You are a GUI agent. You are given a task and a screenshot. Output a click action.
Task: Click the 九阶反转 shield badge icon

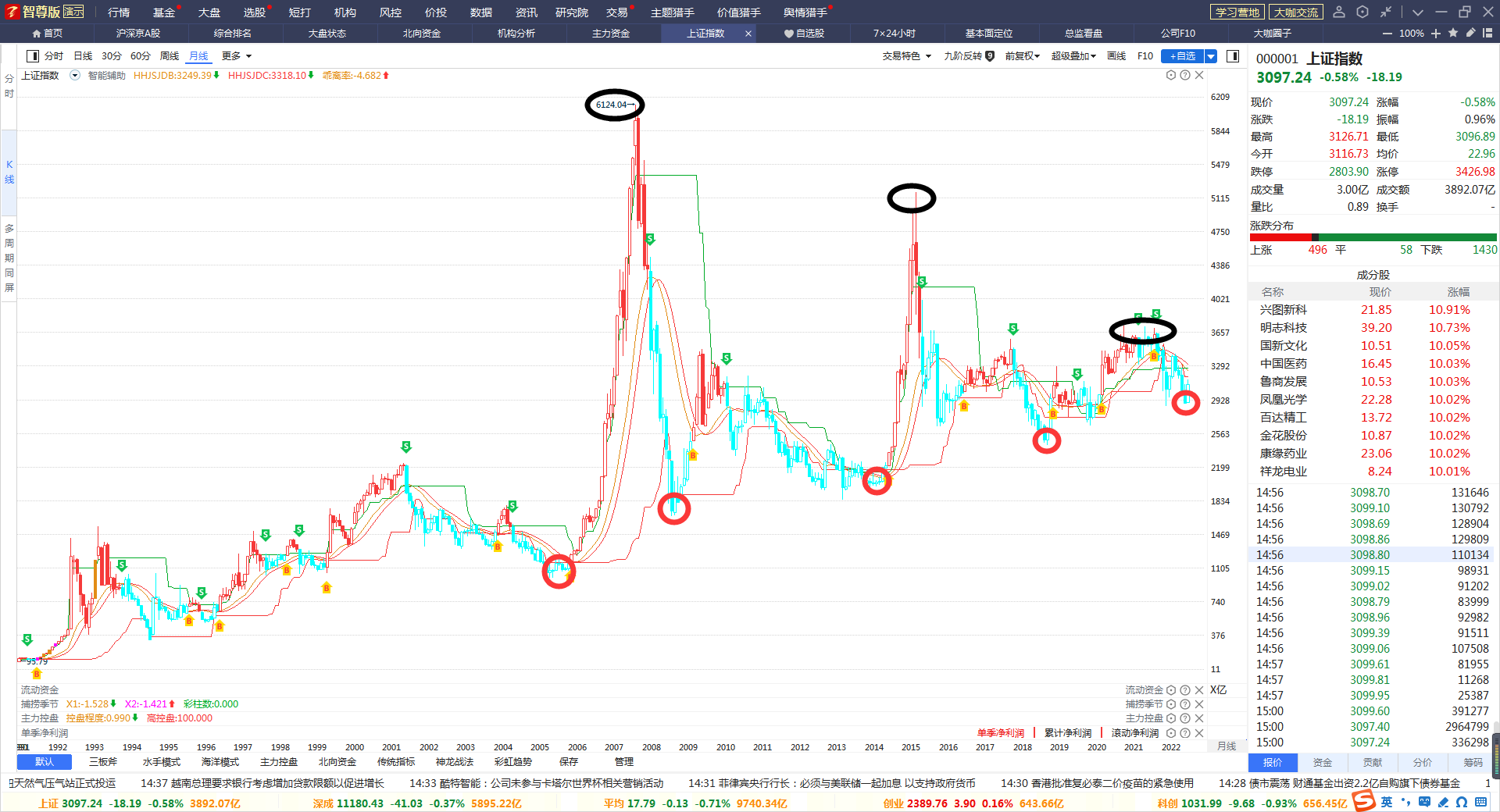tap(990, 56)
